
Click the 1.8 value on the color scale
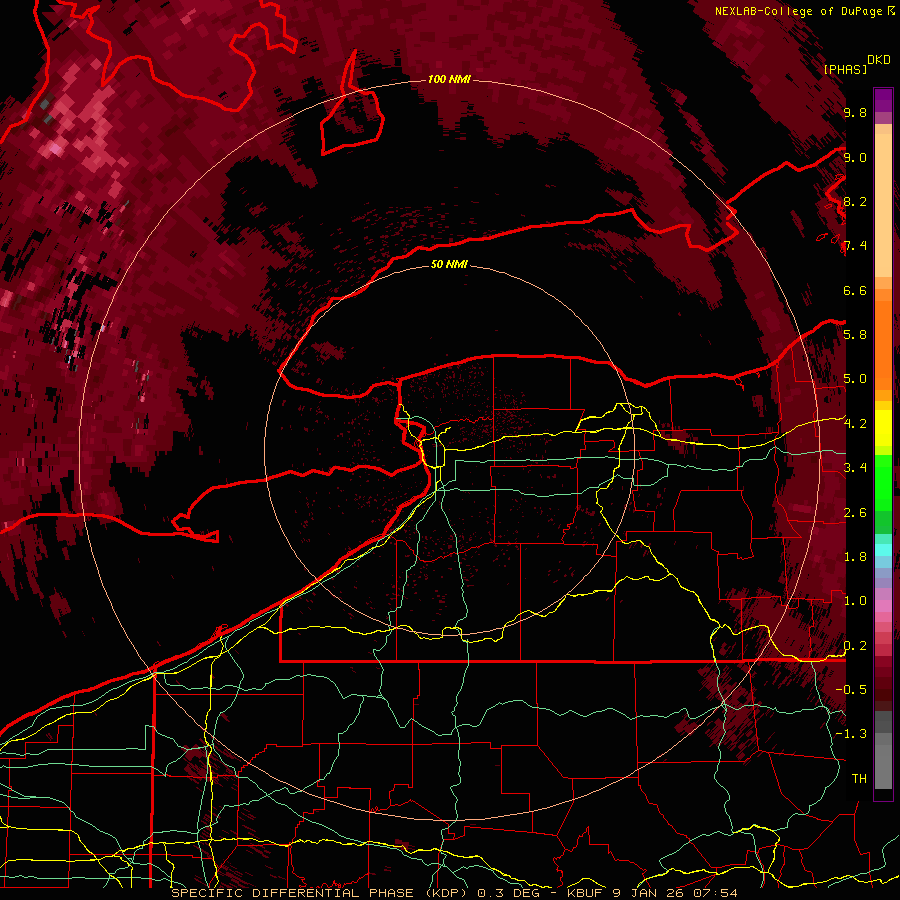coord(855,557)
